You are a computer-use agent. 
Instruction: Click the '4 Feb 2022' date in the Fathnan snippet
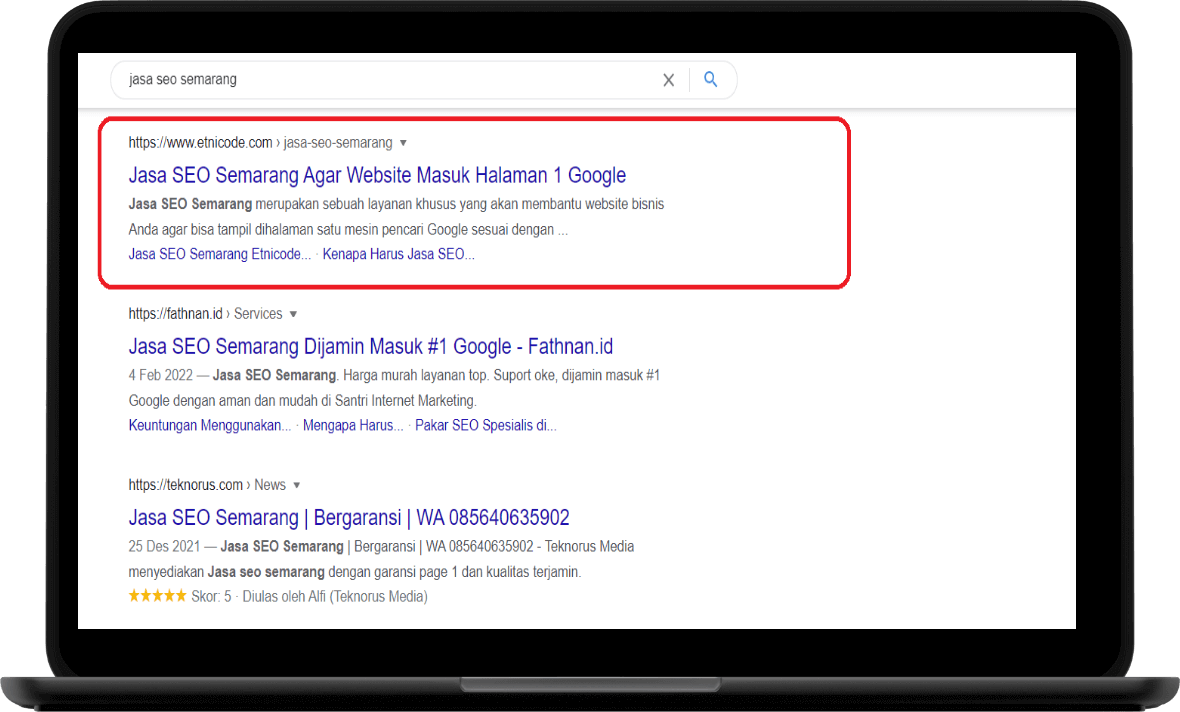click(x=160, y=376)
